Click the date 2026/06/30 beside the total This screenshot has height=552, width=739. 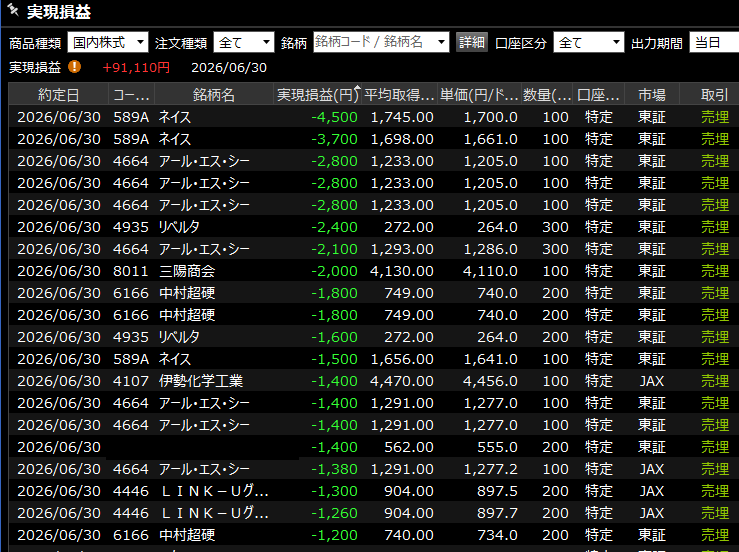[229, 67]
